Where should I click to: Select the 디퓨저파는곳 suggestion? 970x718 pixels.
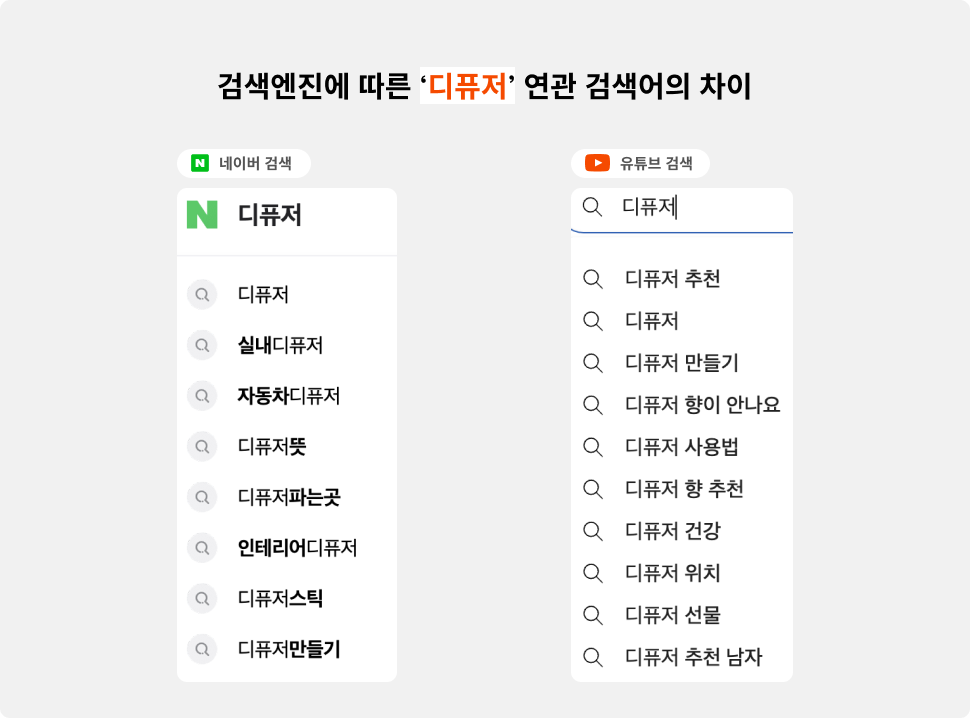coord(290,497)
